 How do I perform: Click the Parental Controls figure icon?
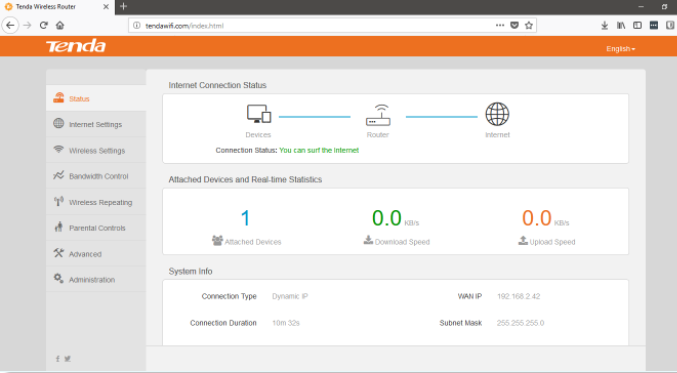(x=59, y=227)
